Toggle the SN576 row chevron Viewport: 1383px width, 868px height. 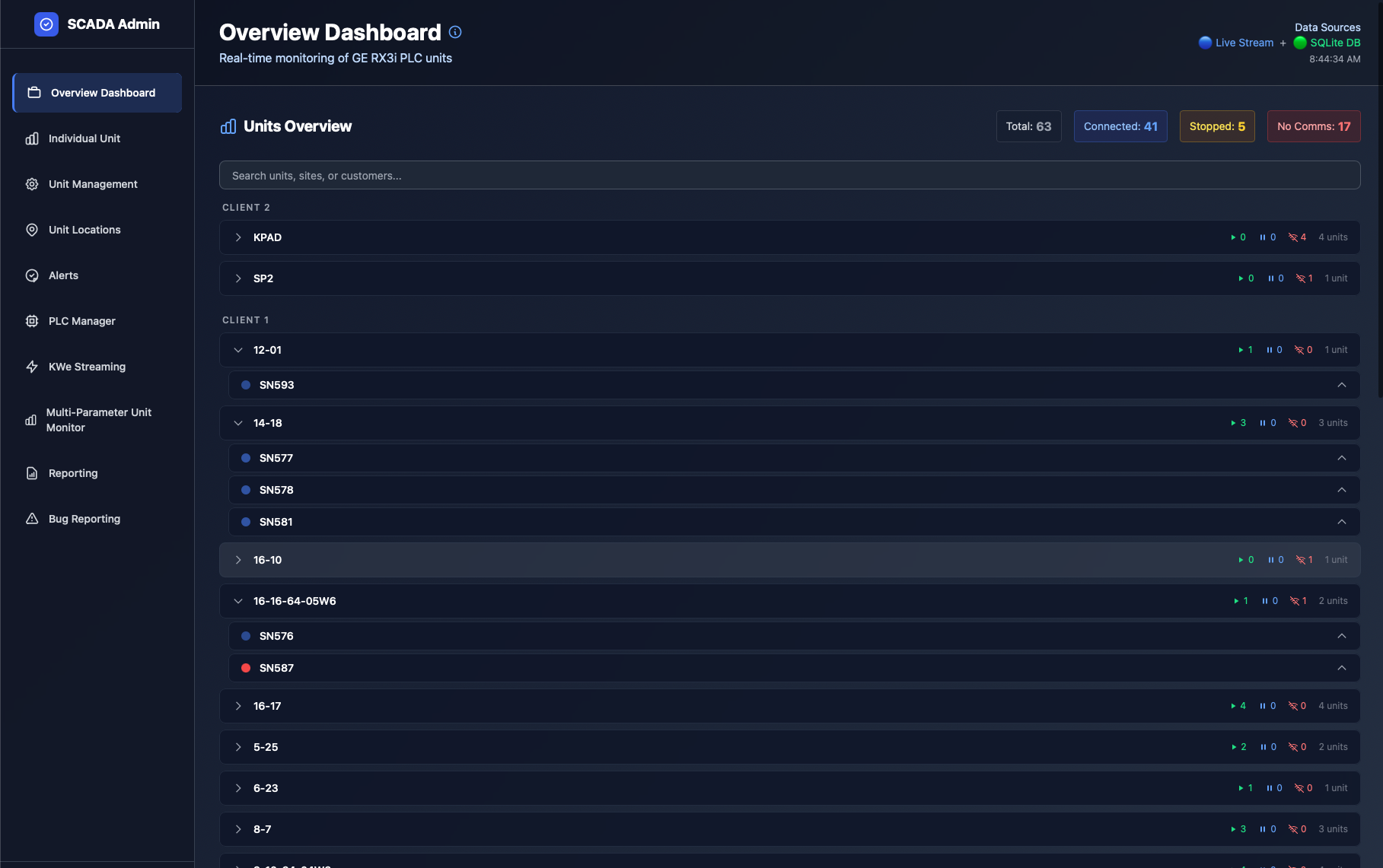pos(1342,636)
